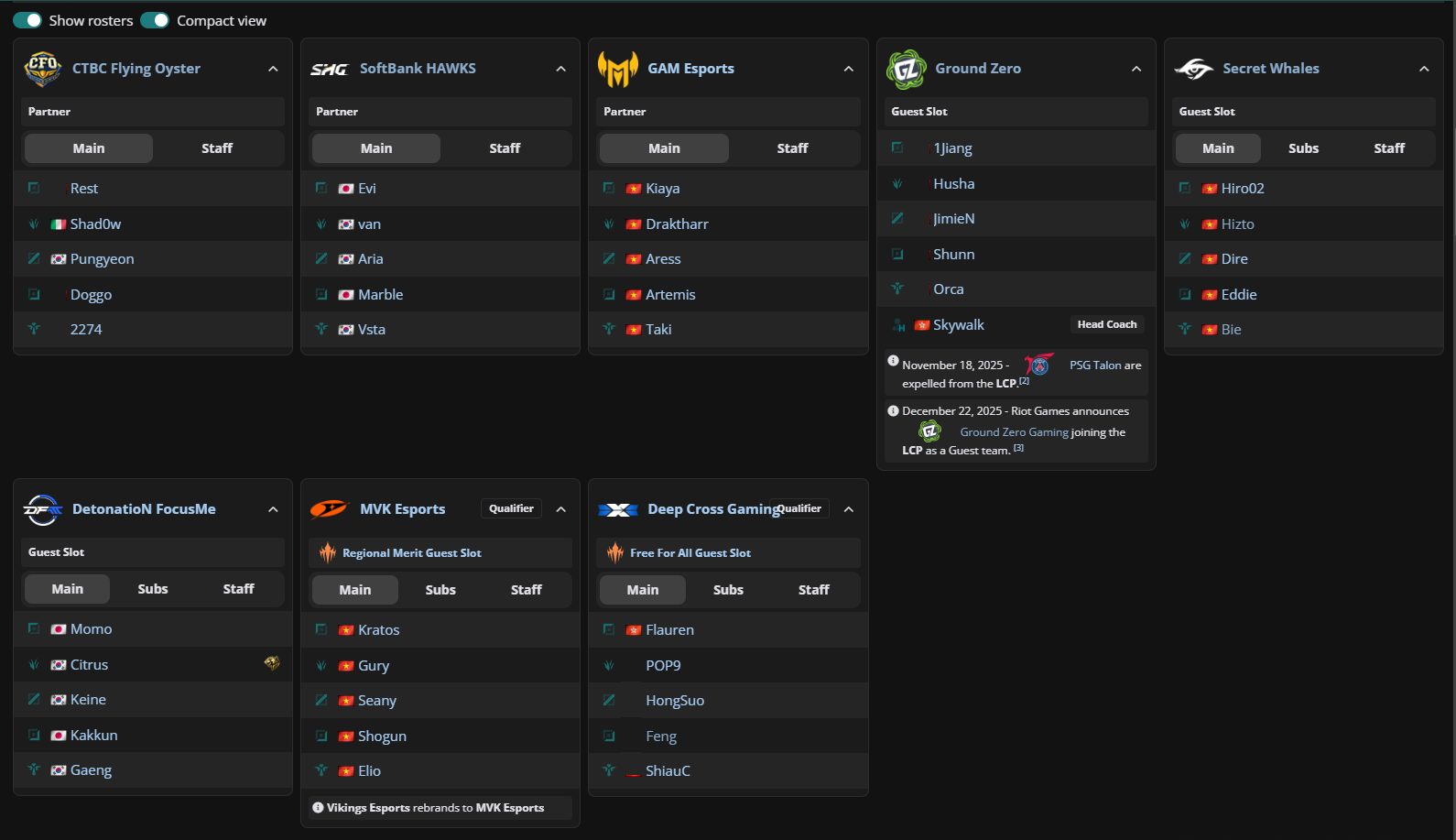The height and width of the screenshot is (840, 1456).
Task: Open player 1Jiang's profile
Action: 952,148
